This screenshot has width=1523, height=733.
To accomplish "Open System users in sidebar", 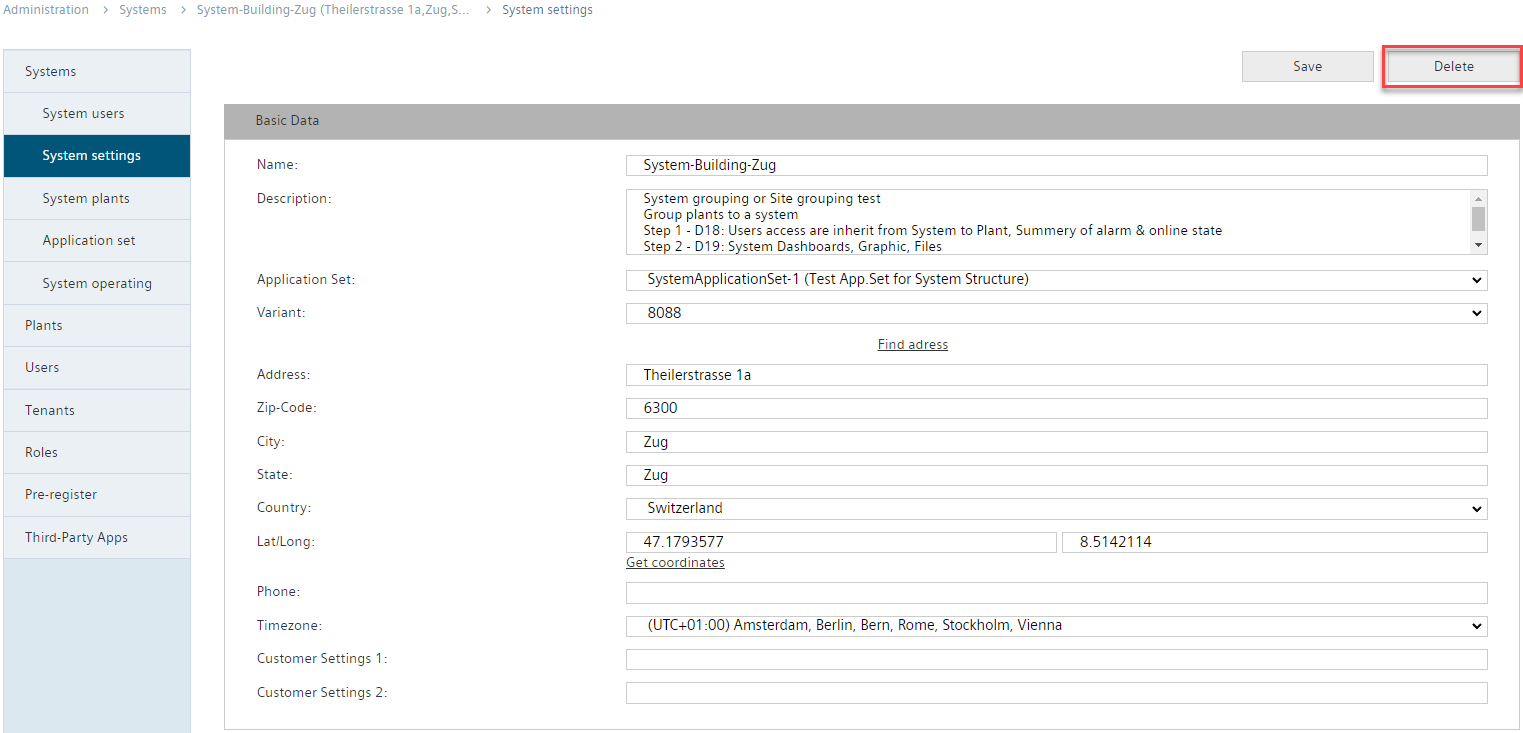I will tap(83, 114).
